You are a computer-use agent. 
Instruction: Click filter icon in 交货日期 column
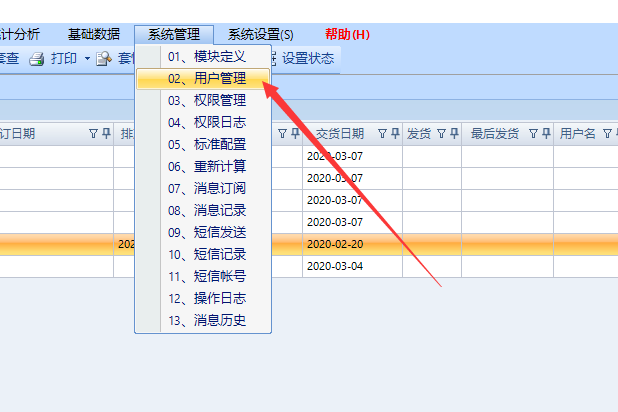coord(381,133)
